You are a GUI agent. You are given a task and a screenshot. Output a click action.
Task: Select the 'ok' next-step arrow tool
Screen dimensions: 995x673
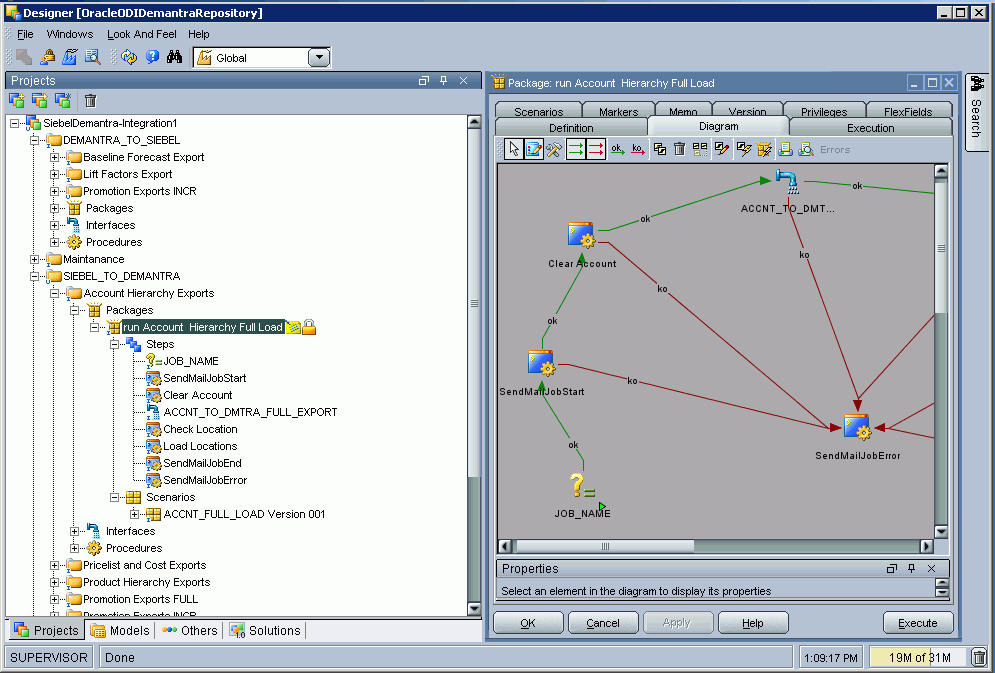[x=617, y=150]
